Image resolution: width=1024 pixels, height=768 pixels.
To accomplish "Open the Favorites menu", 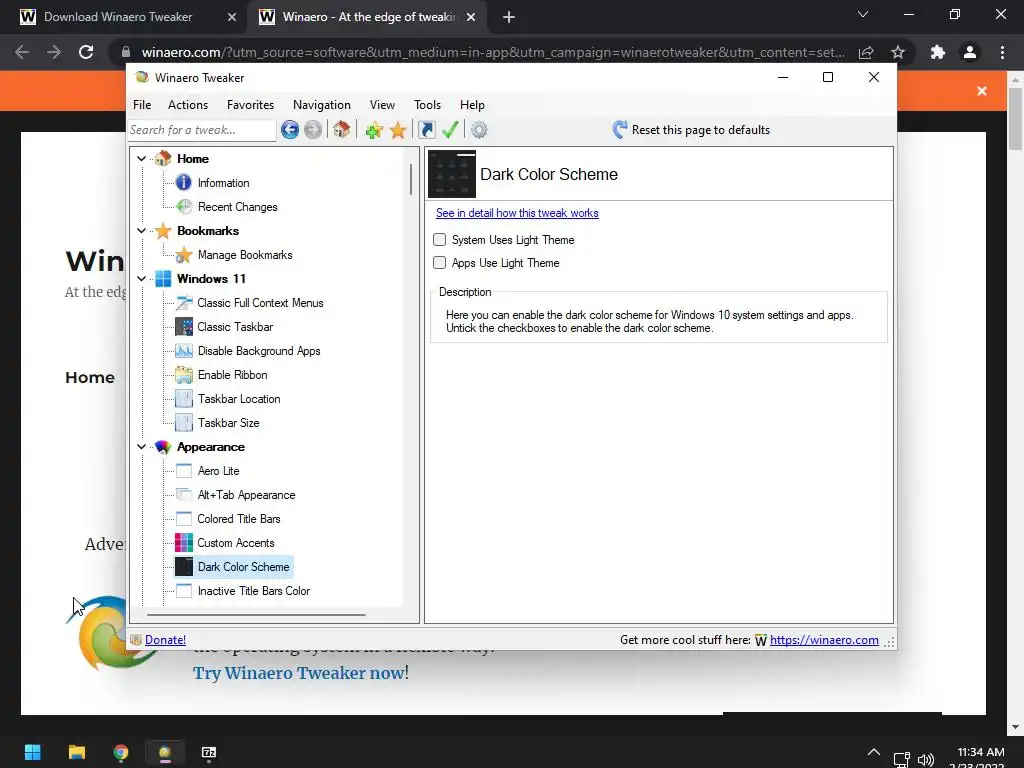I will tap(250, 104).
